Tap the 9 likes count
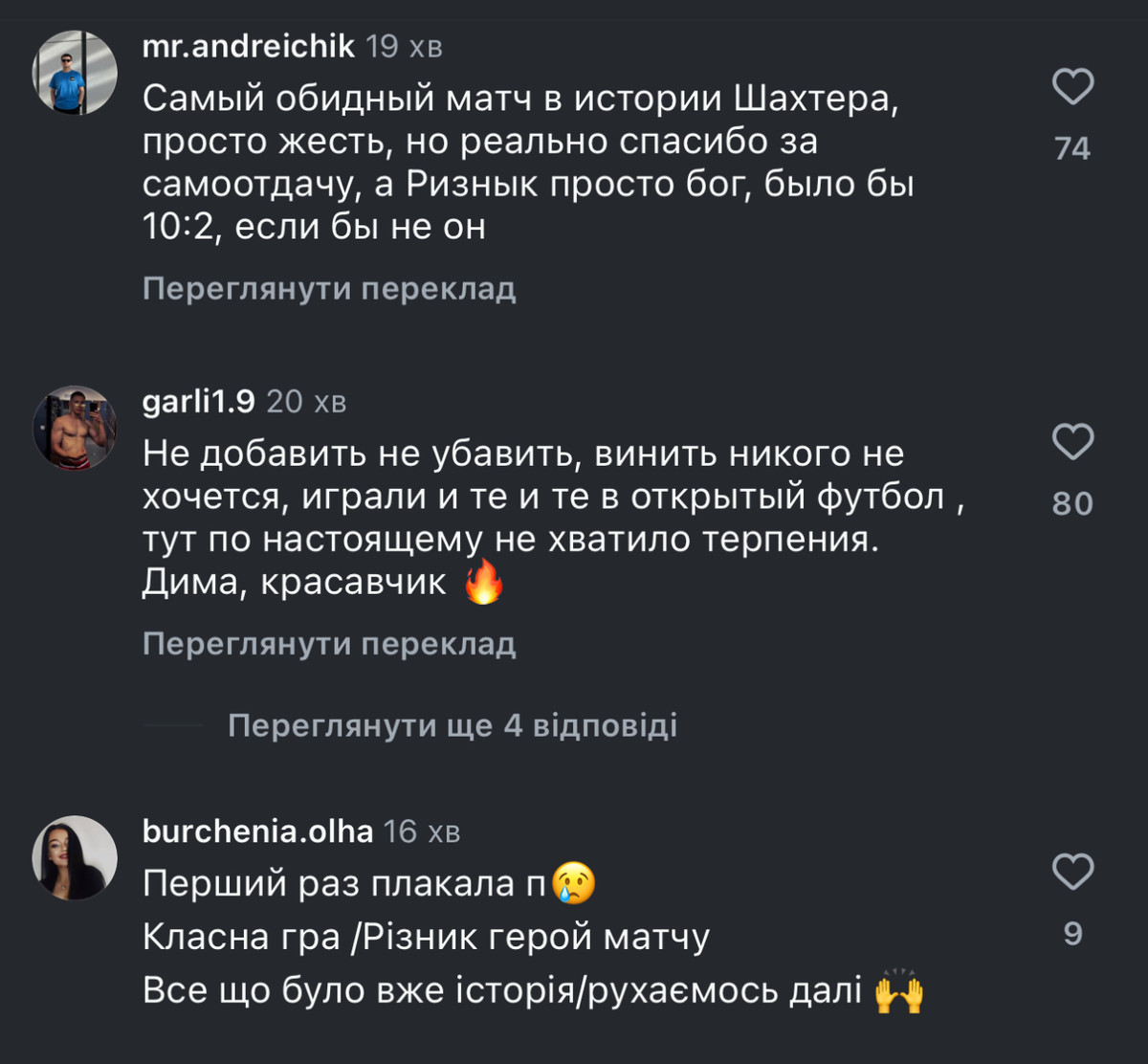 pos(1072,933)
